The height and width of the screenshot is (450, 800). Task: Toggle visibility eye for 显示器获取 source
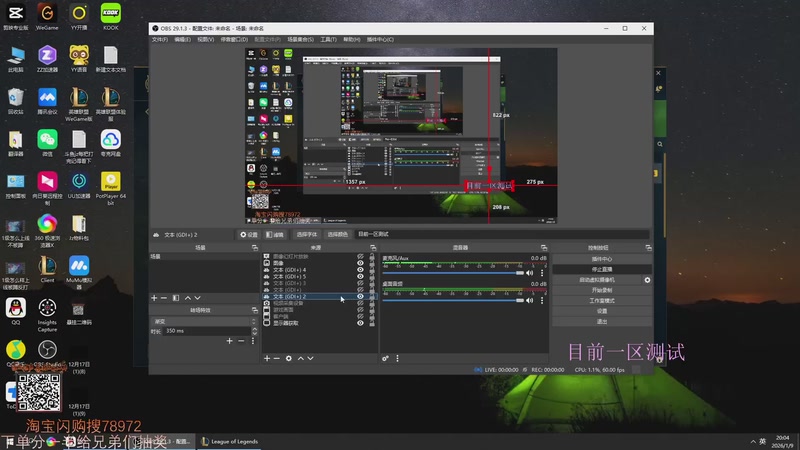[360, 323]
